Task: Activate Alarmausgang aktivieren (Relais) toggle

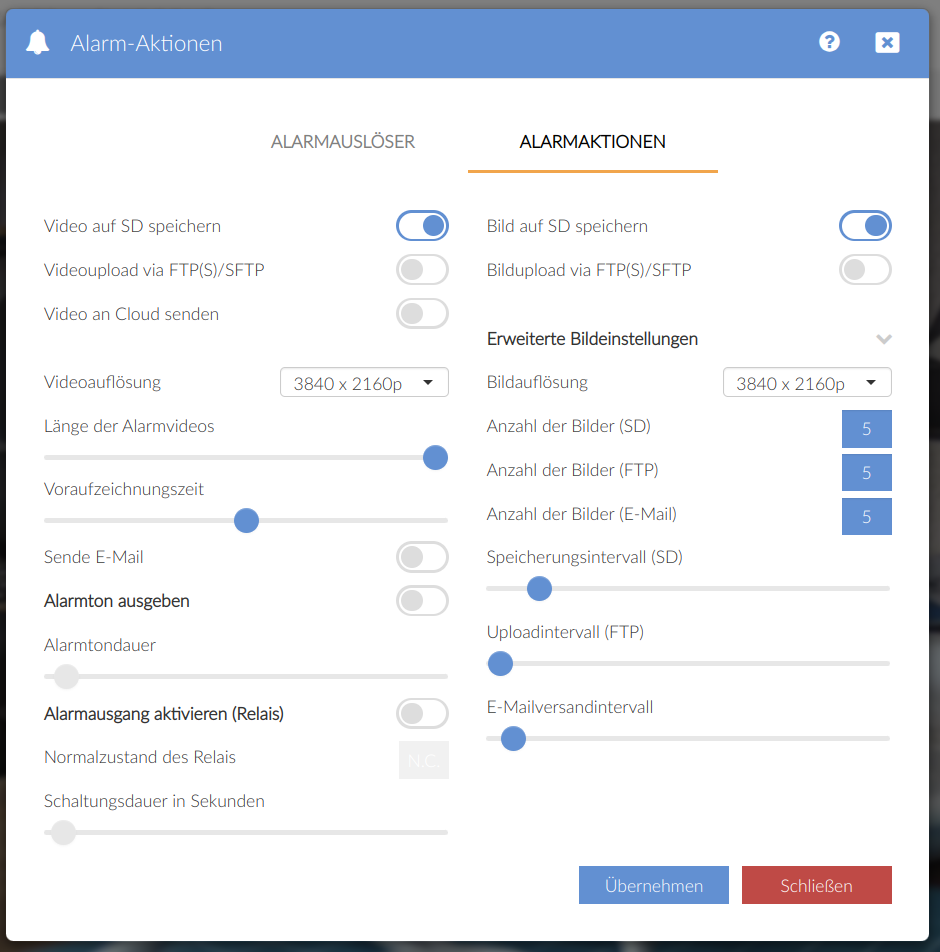Action: click(x=422, y=714)
